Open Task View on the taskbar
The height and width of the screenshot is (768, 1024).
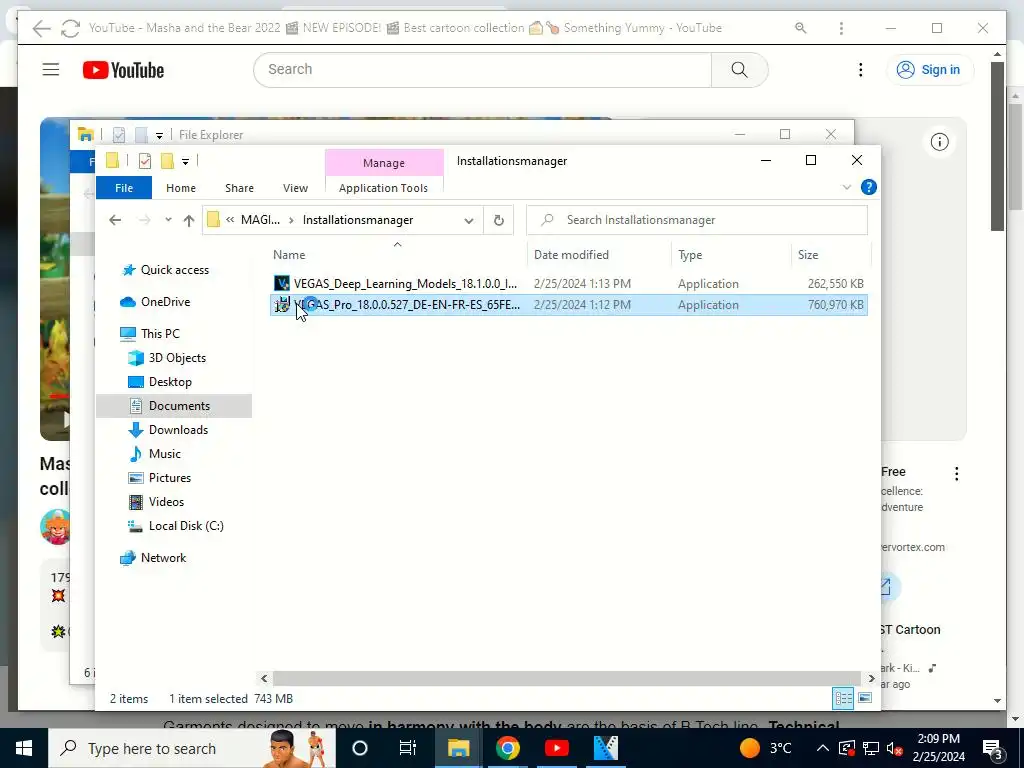(x=408, y=748)
